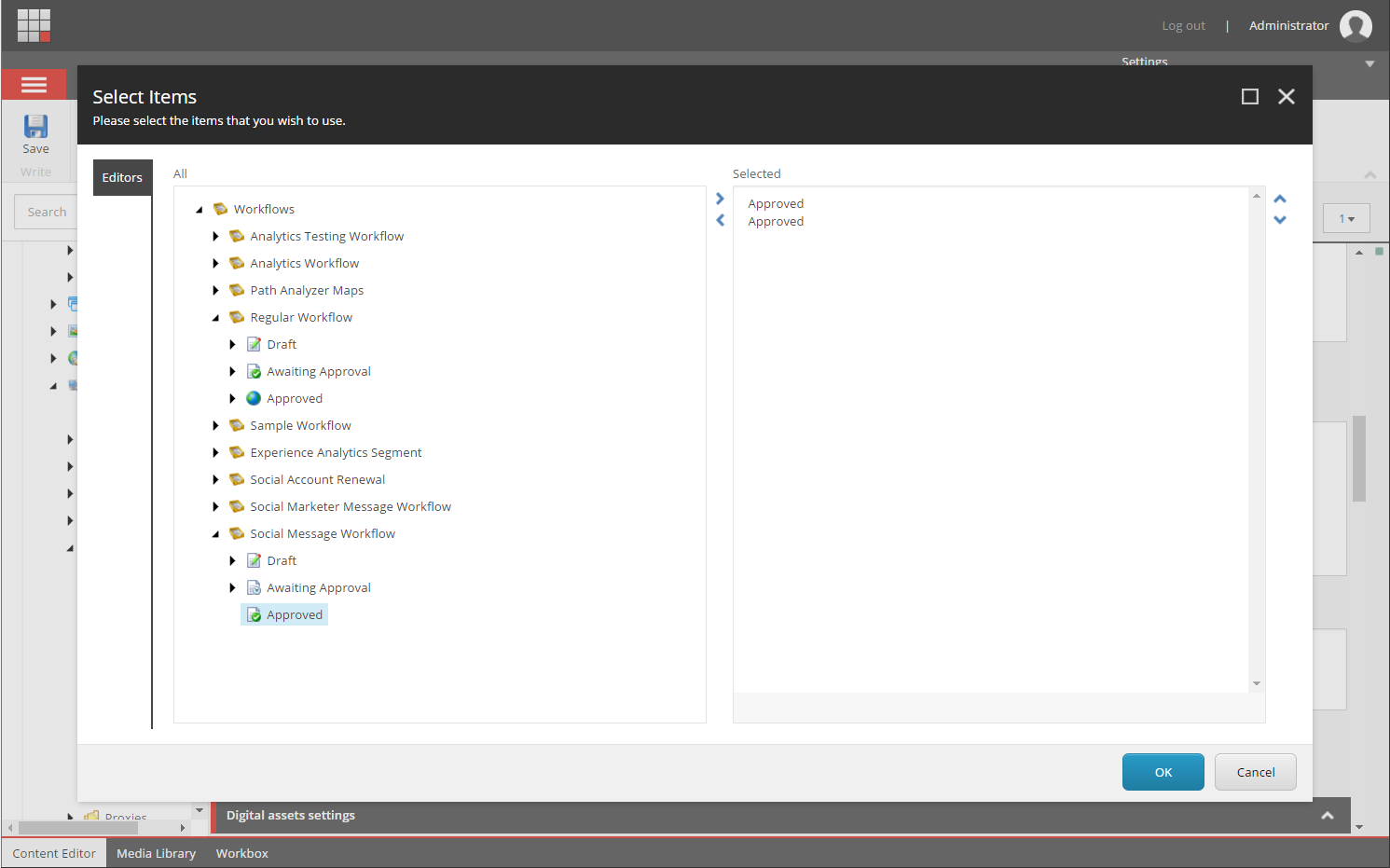Expand Analytics Testing Workflow node
This screenshot has height=868, width=1390.
(x=215, y=236)
